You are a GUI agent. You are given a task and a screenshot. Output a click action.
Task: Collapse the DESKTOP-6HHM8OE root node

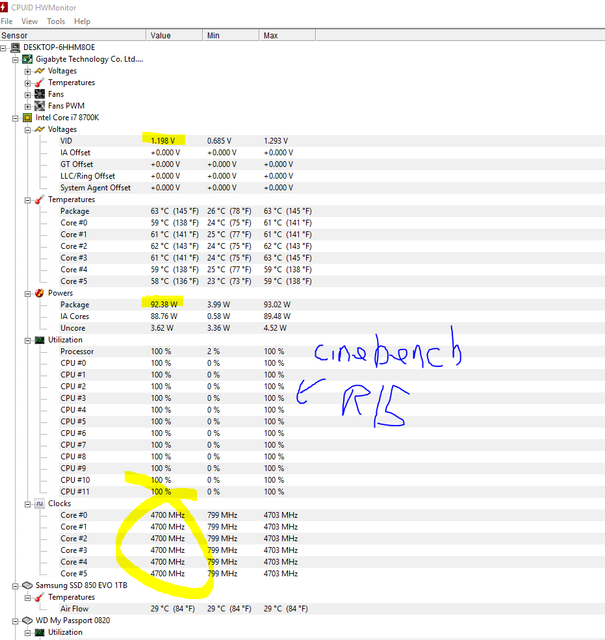tap(3, 48)
